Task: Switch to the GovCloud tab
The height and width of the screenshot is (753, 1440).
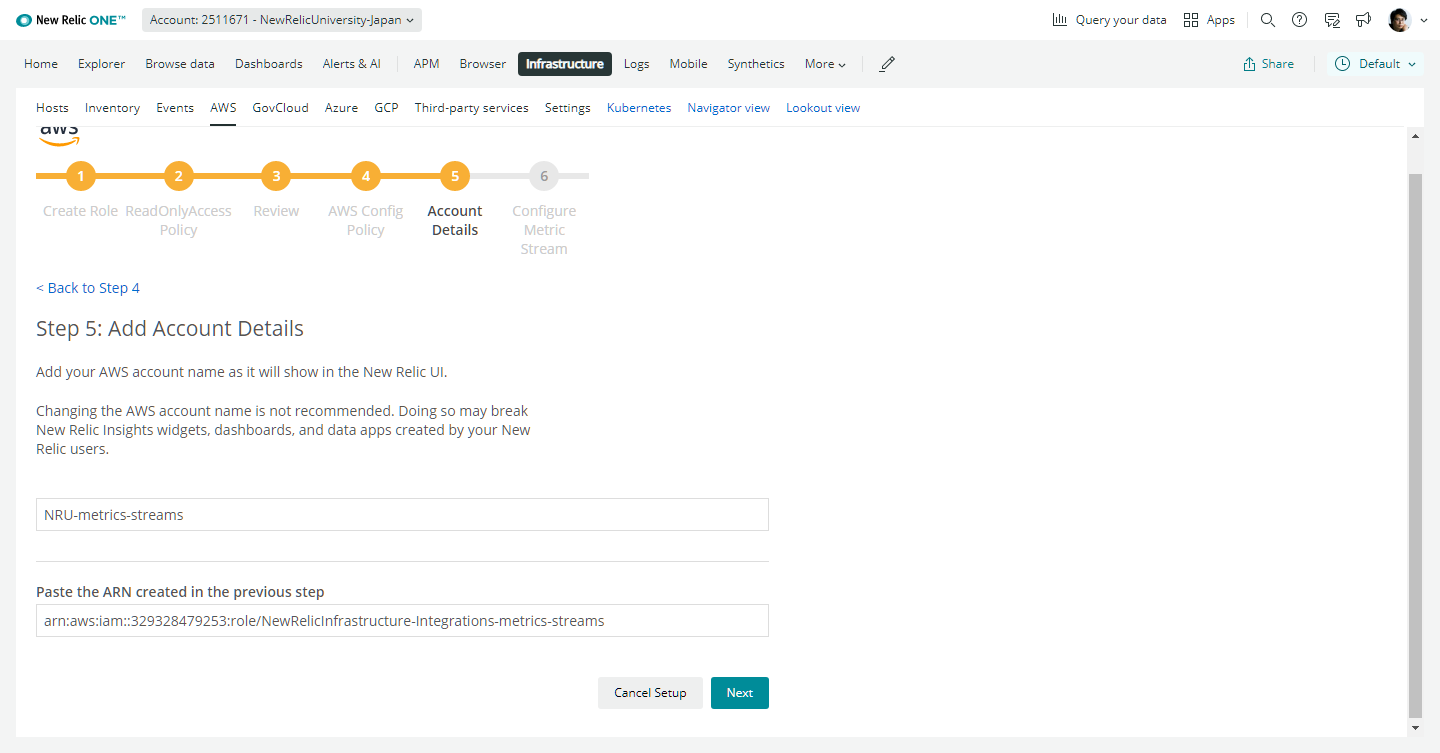Action: point(281,108)
